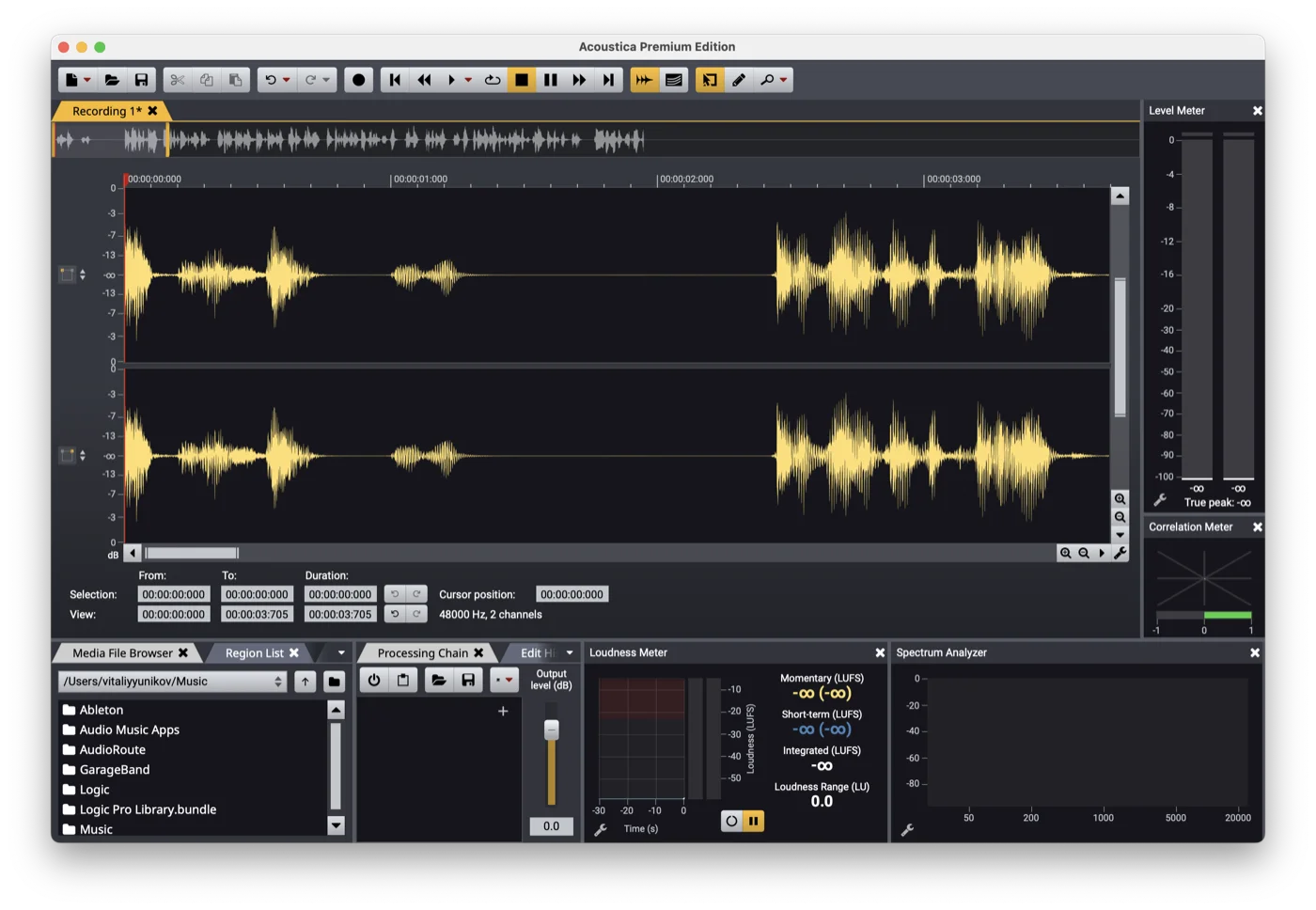Undo the selection change
This screenshot has height=910, width=1316.
pyautogui.click(x=395, y=594)
